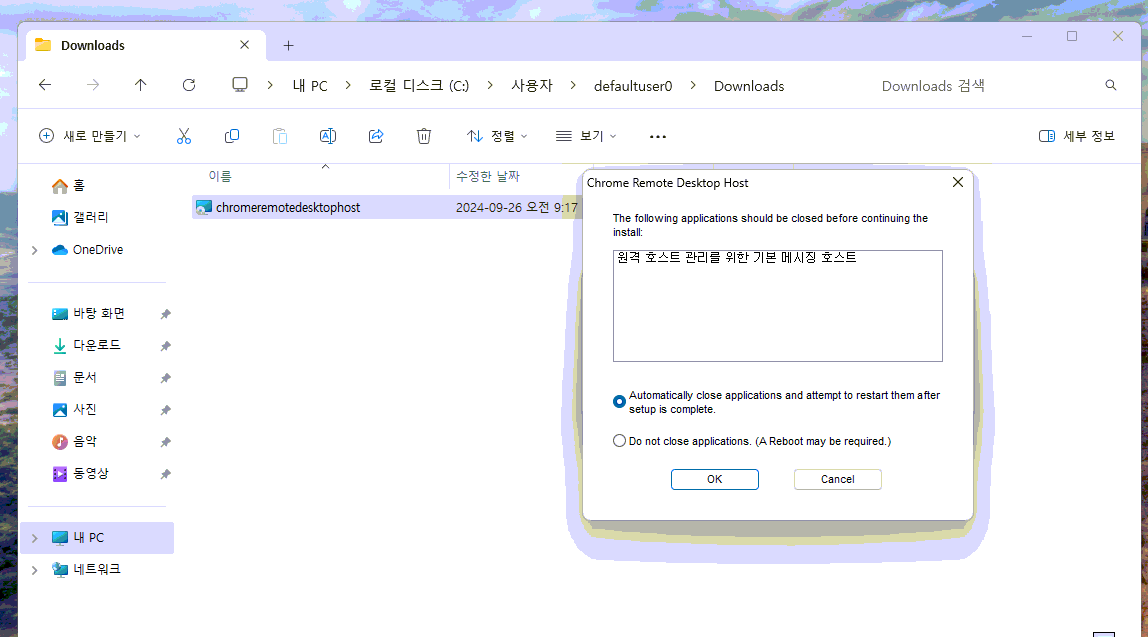Screen dimensions: 1148x637
Task: Open the 새로 만들기 dropdown
Action: (89, 136)
